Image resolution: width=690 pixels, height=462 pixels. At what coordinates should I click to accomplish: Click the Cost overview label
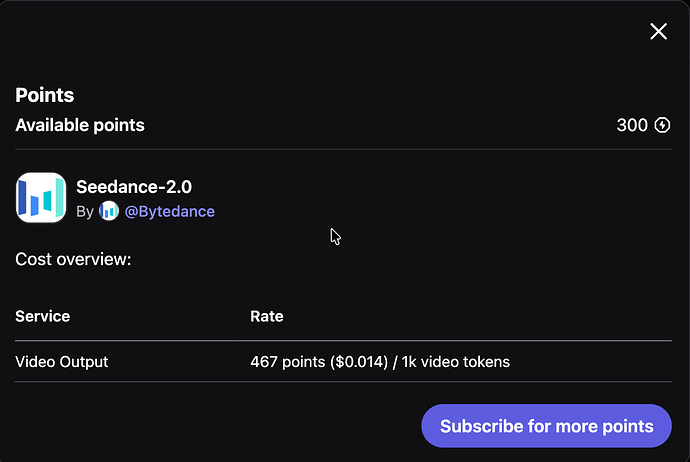coord(73,259)
